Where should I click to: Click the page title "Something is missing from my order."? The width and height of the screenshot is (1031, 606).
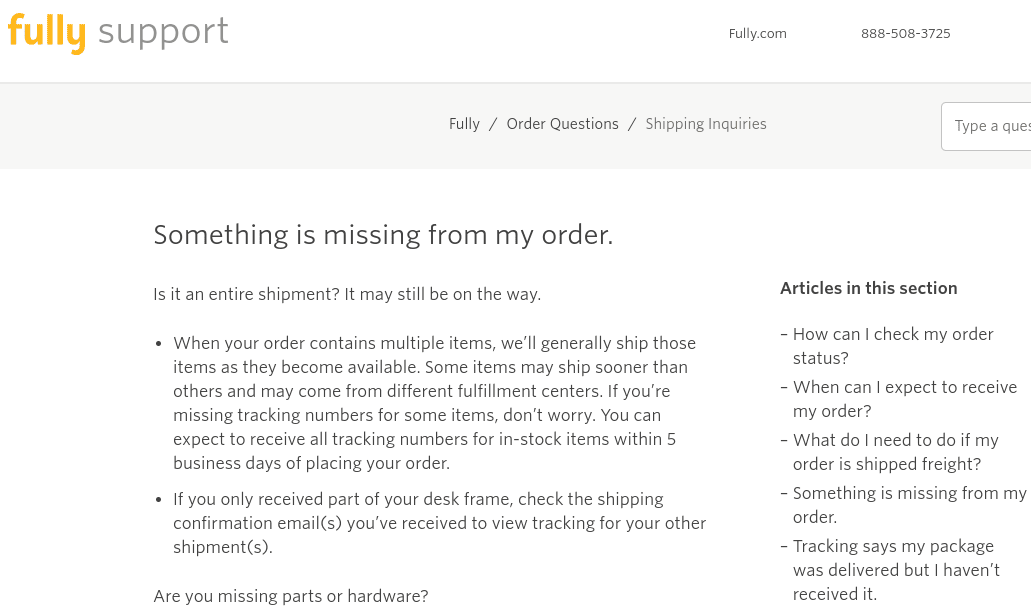[383, 235]
